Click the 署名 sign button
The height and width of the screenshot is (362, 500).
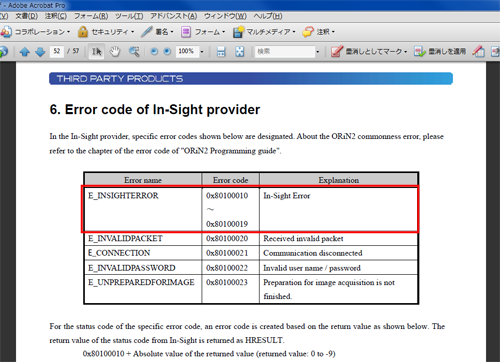pos(157,32)
